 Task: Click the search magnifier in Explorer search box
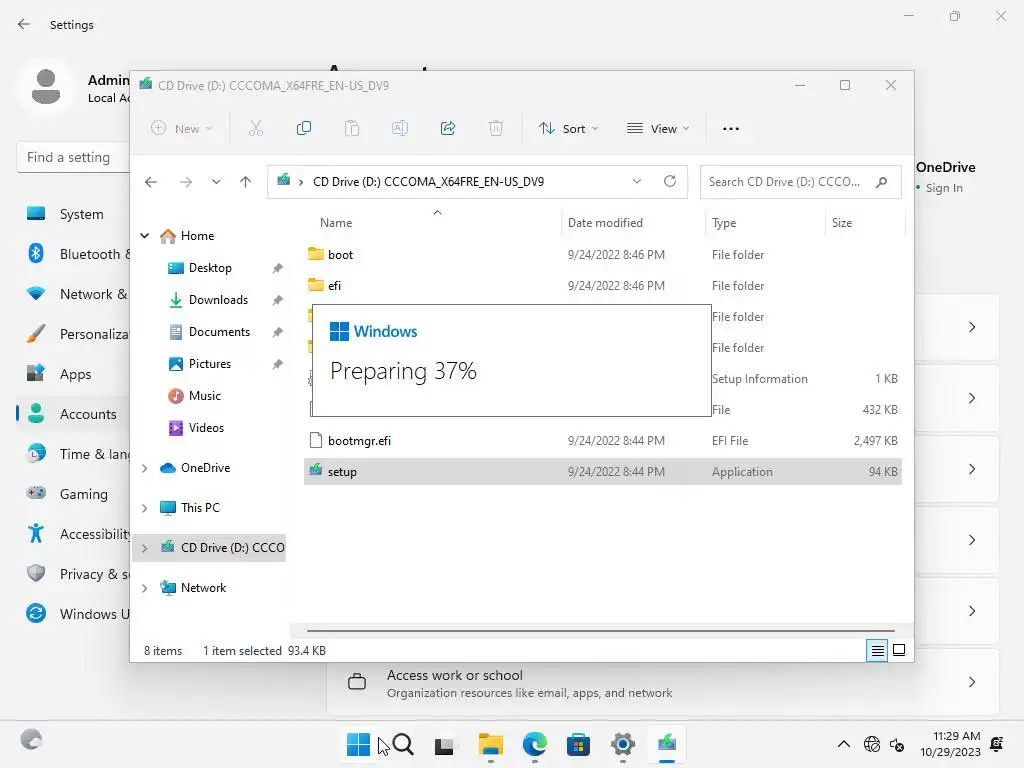tap(882, 182)
